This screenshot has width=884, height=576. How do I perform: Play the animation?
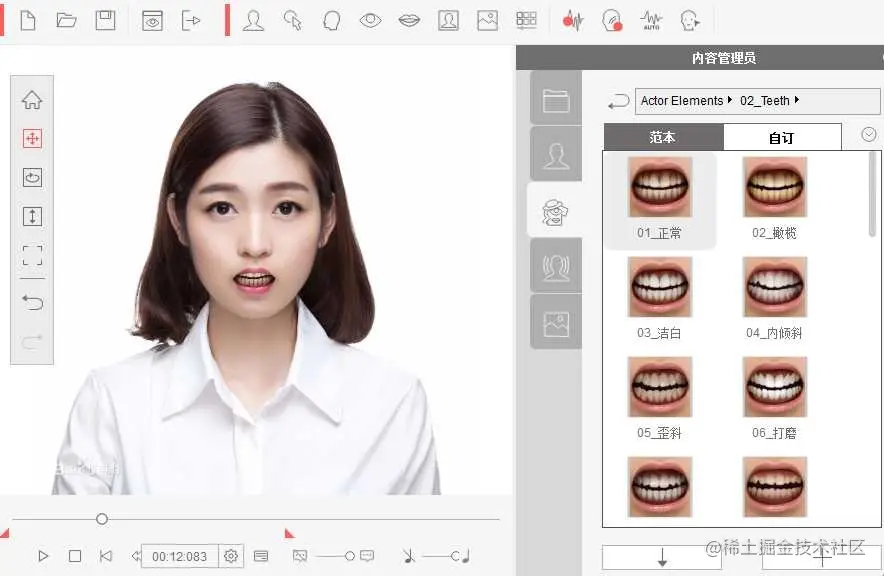click(43, 556)
